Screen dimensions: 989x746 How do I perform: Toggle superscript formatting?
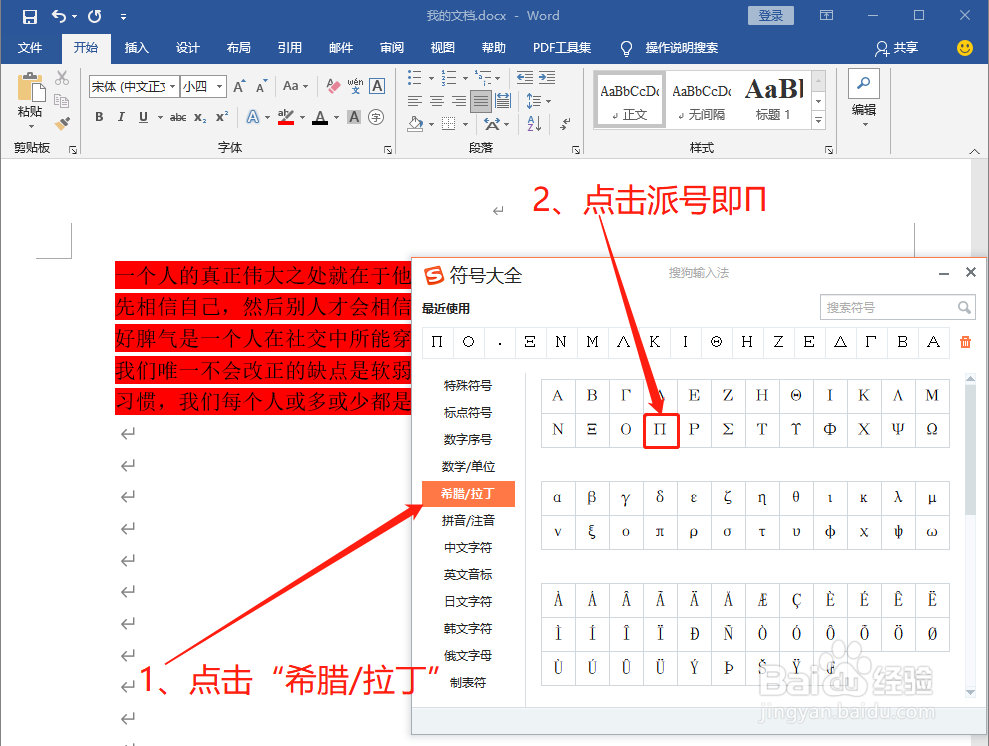click(x=222, y=117)
